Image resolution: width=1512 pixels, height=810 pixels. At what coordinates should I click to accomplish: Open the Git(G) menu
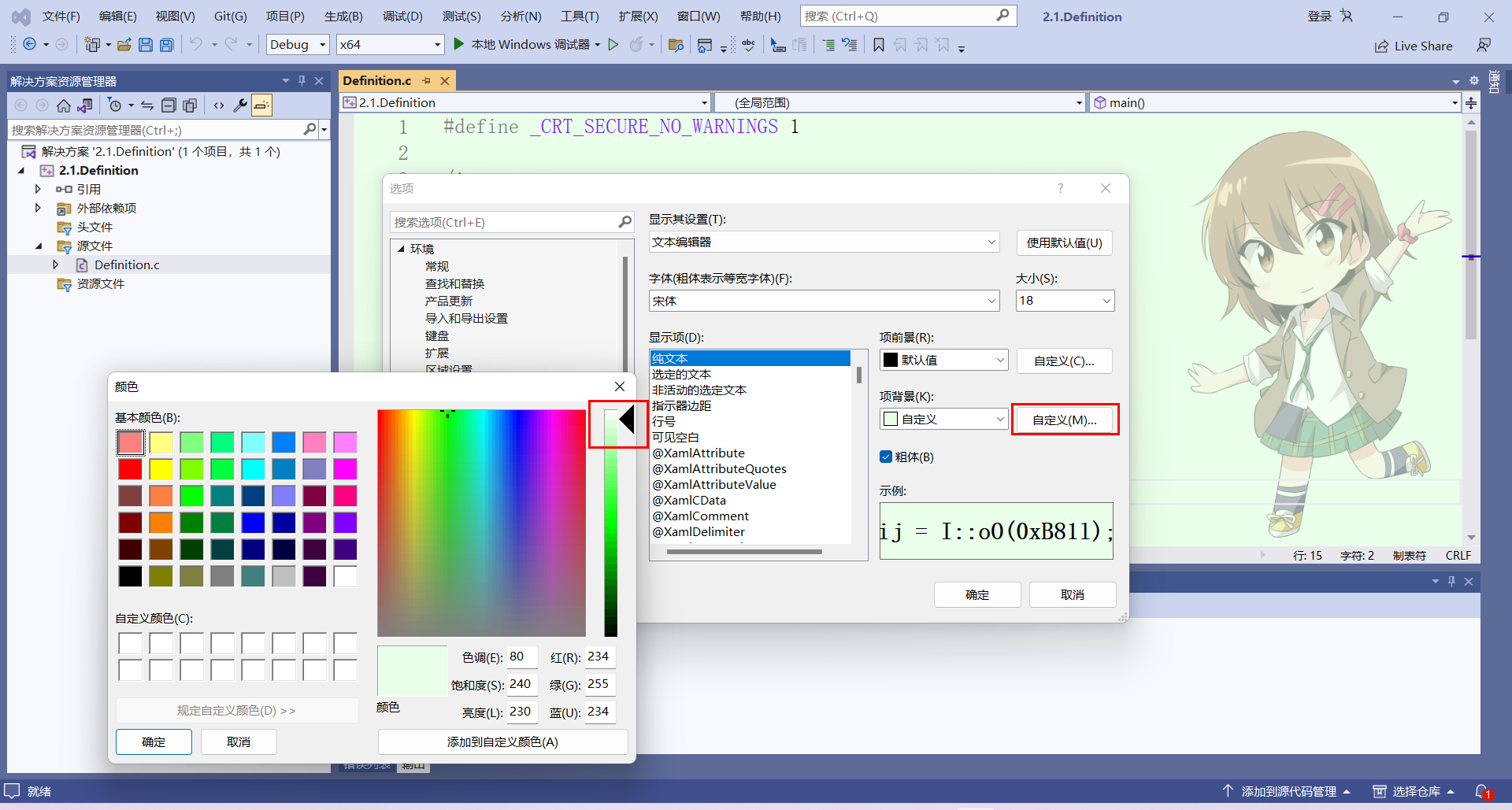(231, 17)
